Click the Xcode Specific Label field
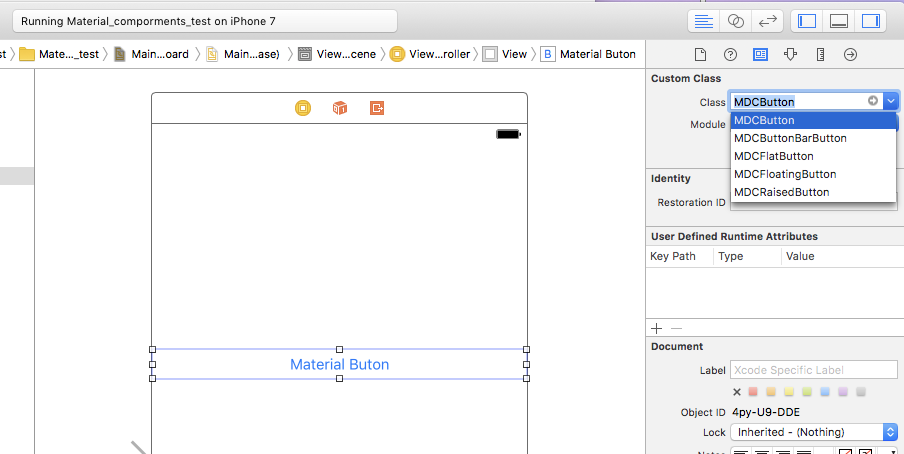Viewport: 904px width, 454px height. (814, 370)
